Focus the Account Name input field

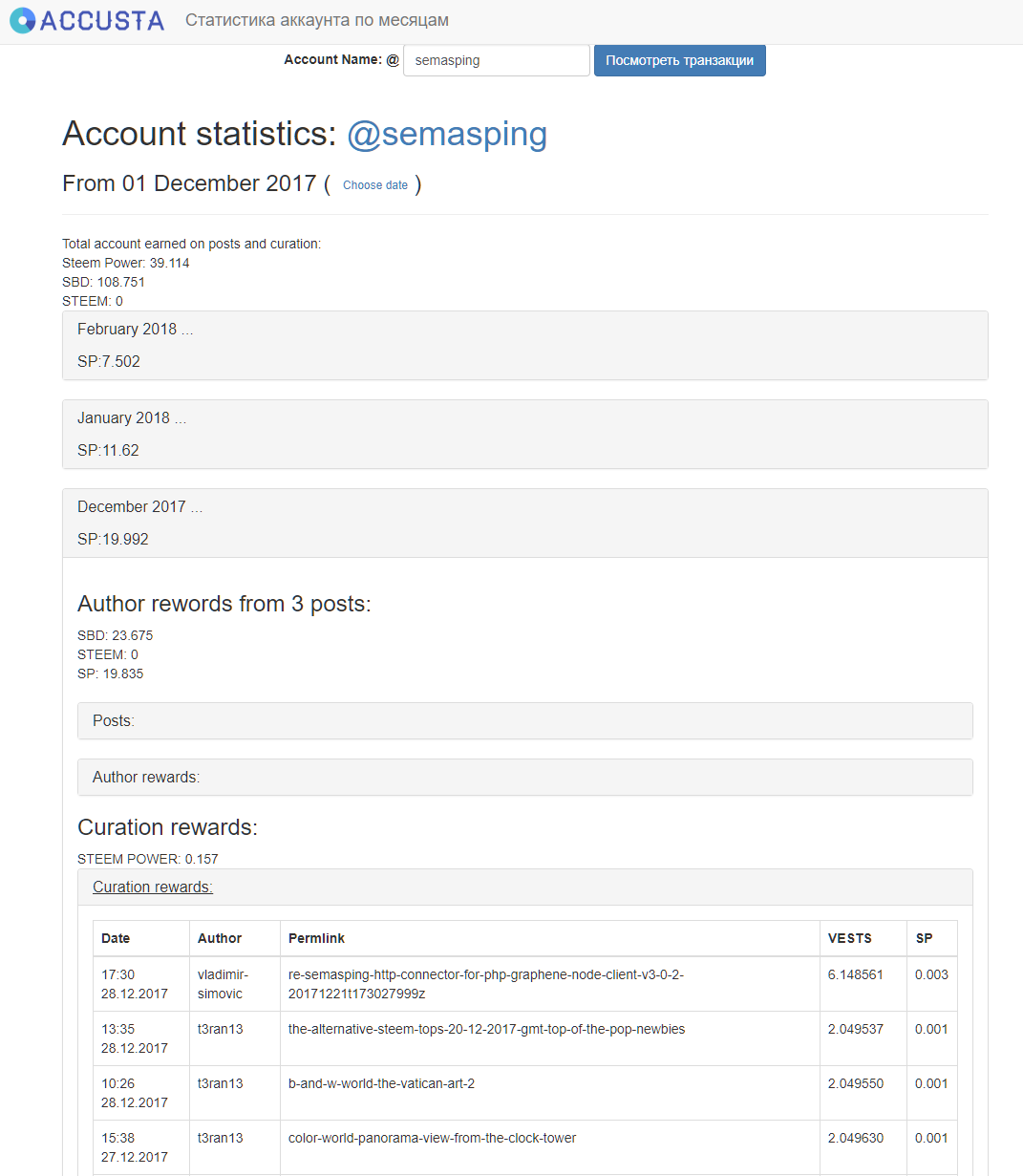pyautogui.click(x=497, y=60)
